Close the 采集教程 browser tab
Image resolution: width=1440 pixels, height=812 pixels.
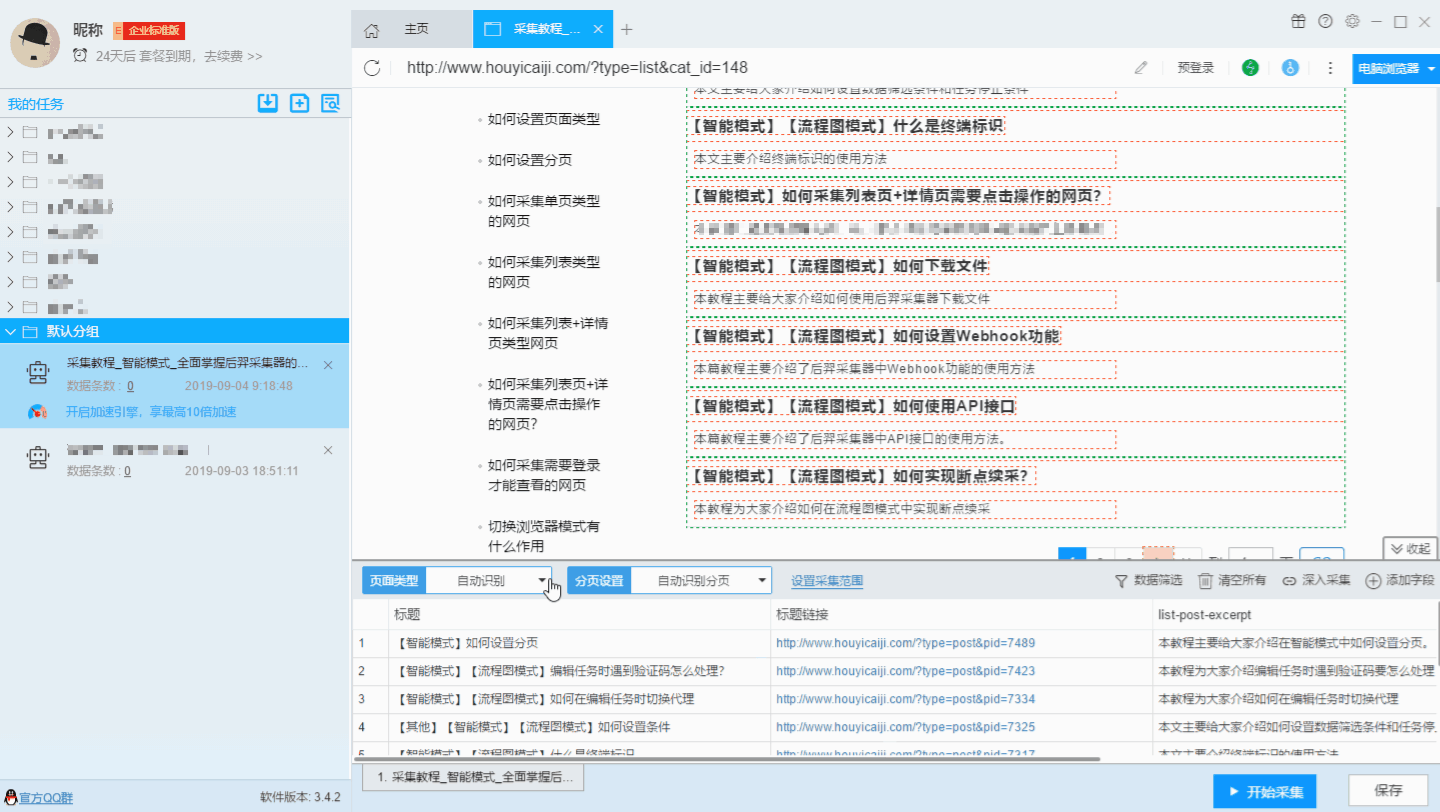pyautogui.click(x=599, y=30)
